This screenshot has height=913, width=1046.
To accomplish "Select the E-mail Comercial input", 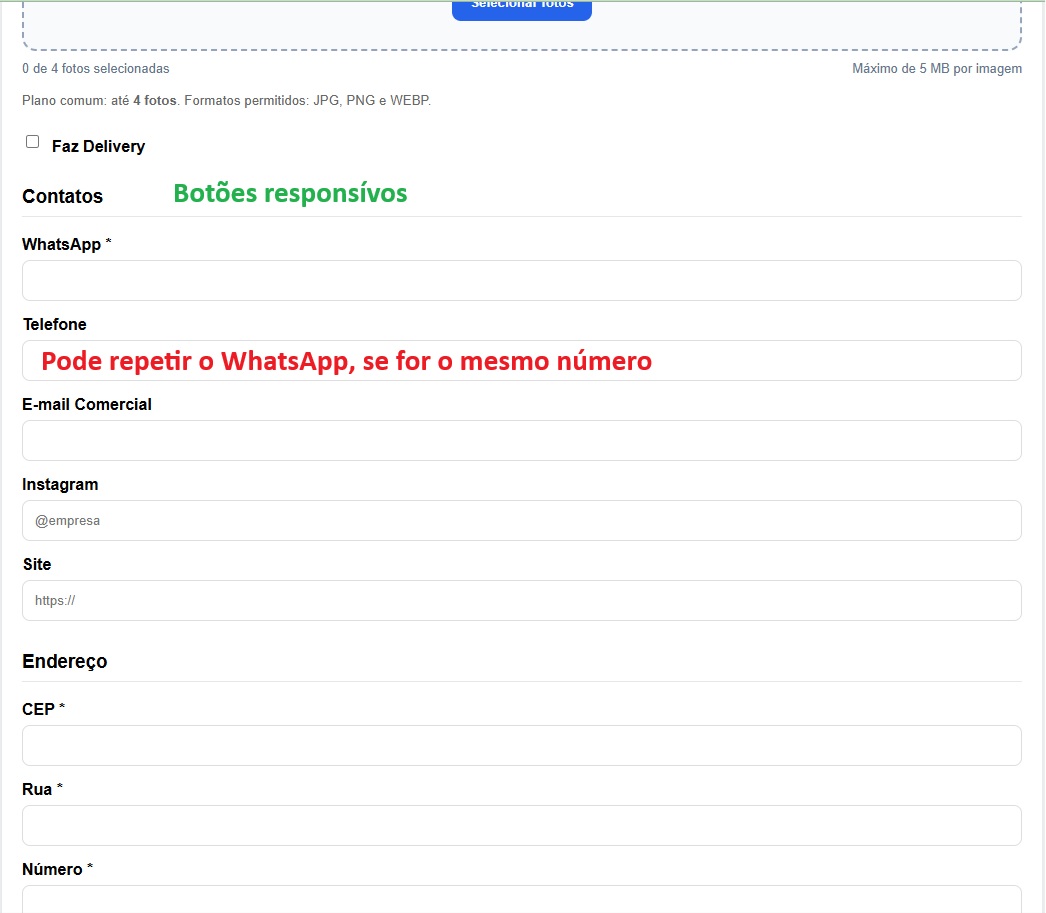I will (x=522, y=441).
